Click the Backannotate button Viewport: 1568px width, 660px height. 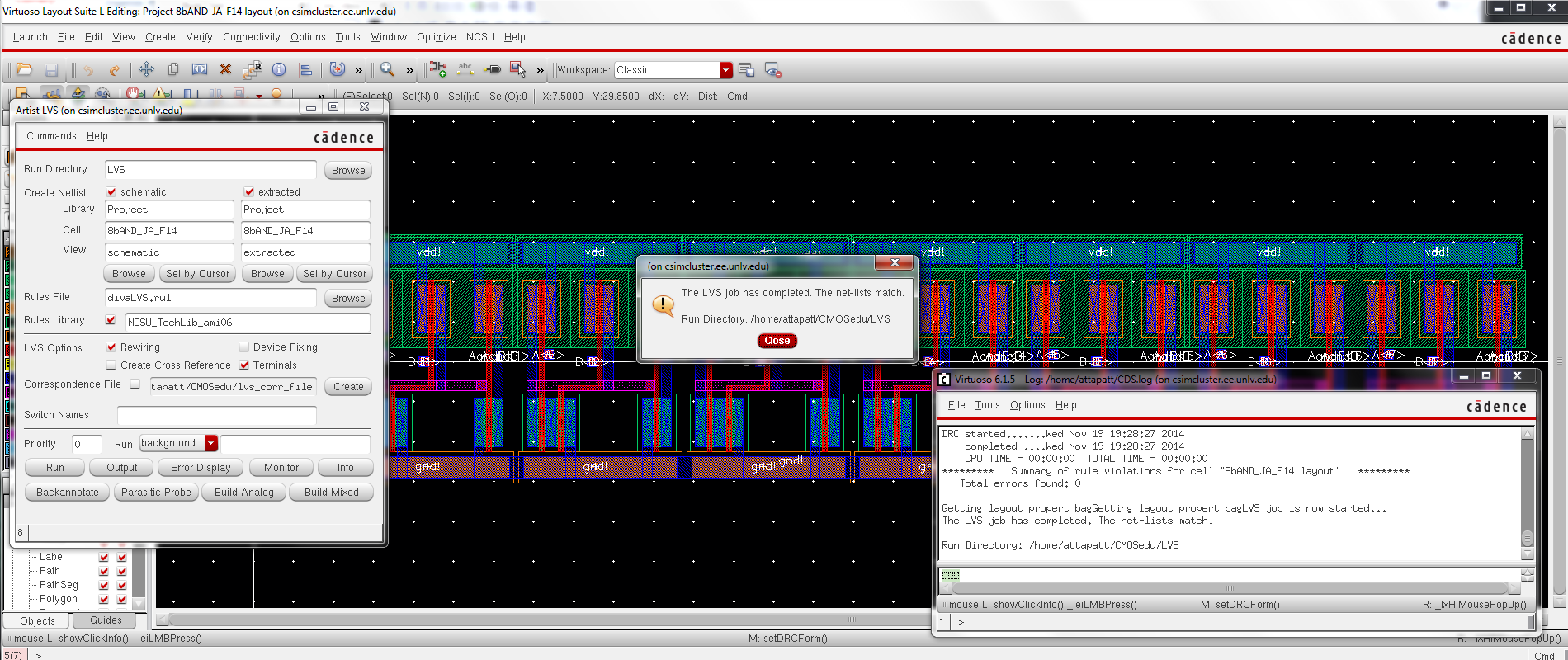tap(68, 493)
